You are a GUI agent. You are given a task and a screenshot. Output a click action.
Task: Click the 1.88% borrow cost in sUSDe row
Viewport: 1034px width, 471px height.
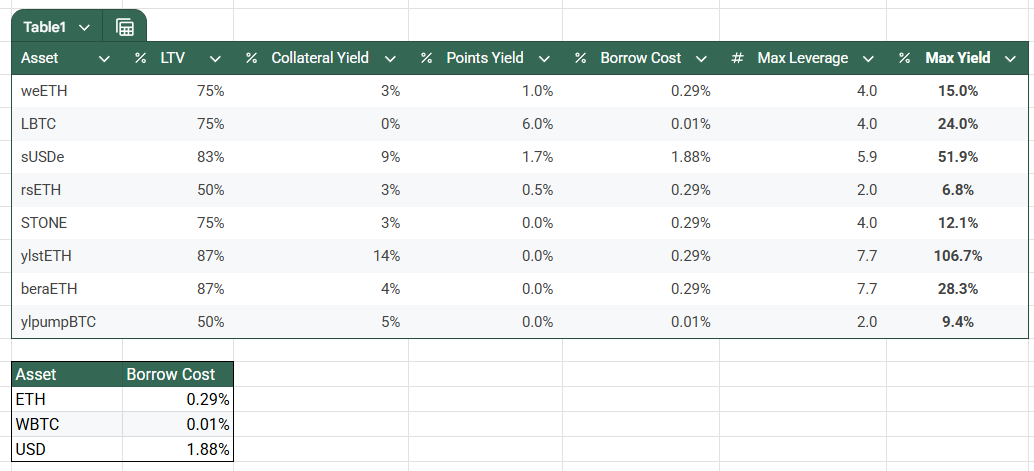[690, 157]
